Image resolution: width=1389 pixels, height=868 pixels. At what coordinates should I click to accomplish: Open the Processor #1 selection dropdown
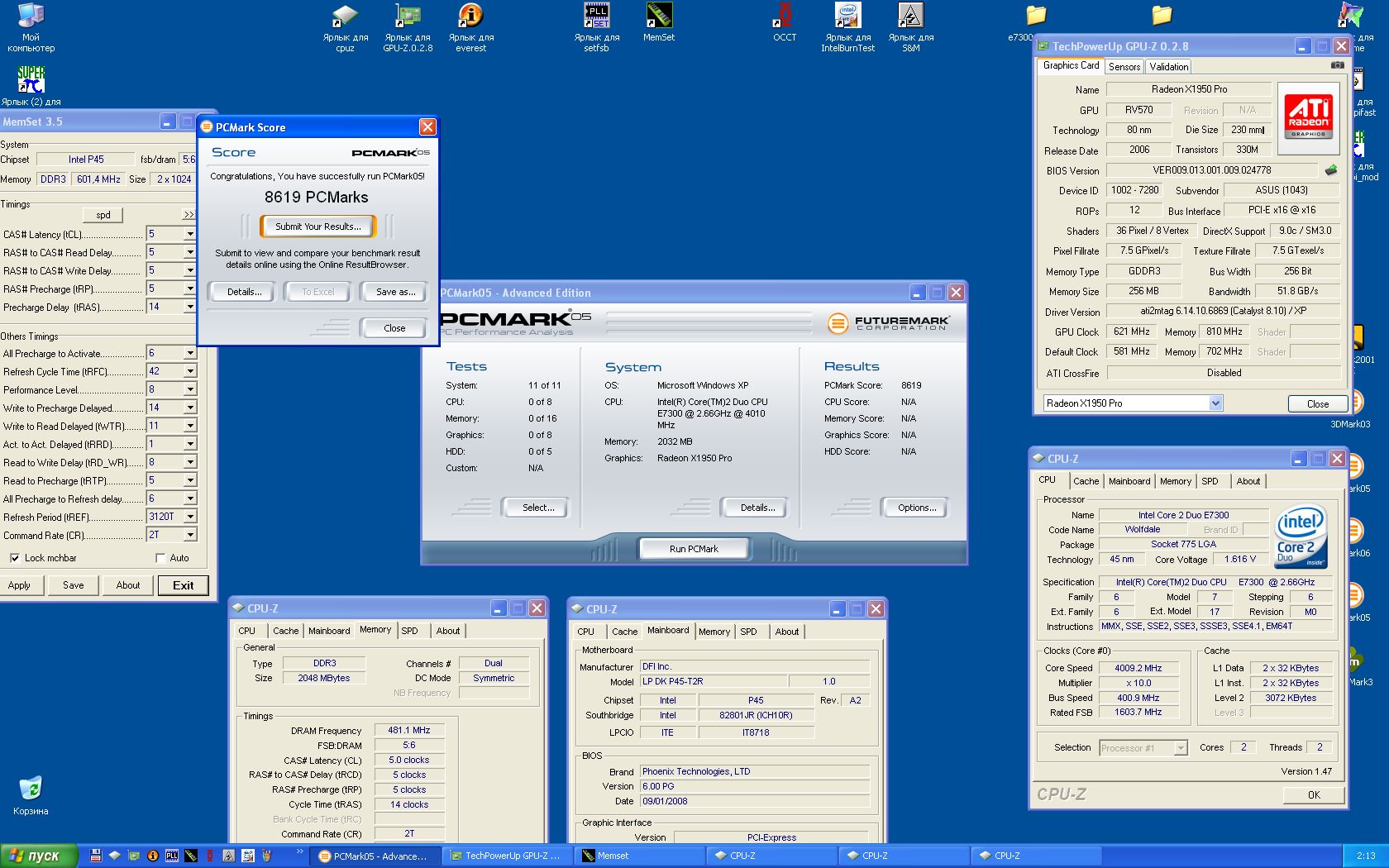[1143, 748]
